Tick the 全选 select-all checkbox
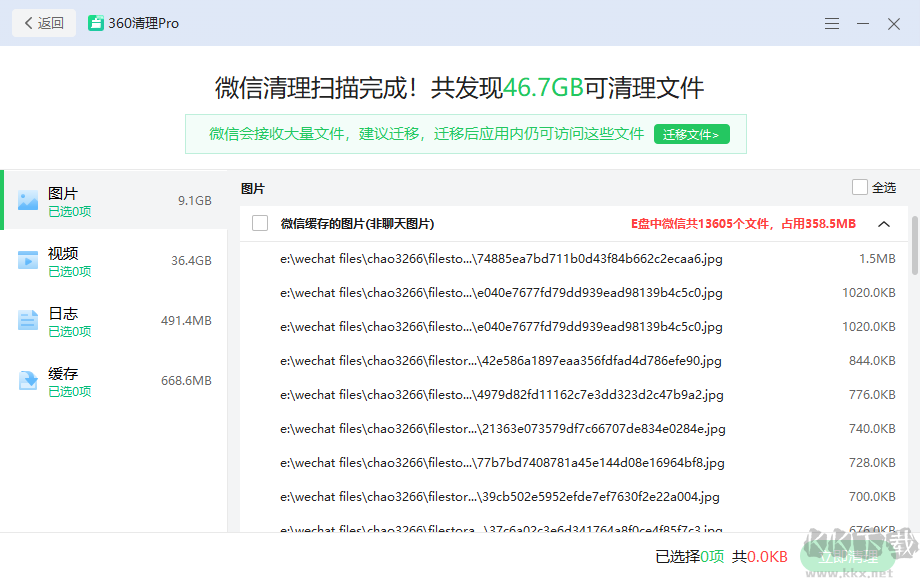Image resolution: width=920 pixels, height=580 pixels. pos(860,187)
